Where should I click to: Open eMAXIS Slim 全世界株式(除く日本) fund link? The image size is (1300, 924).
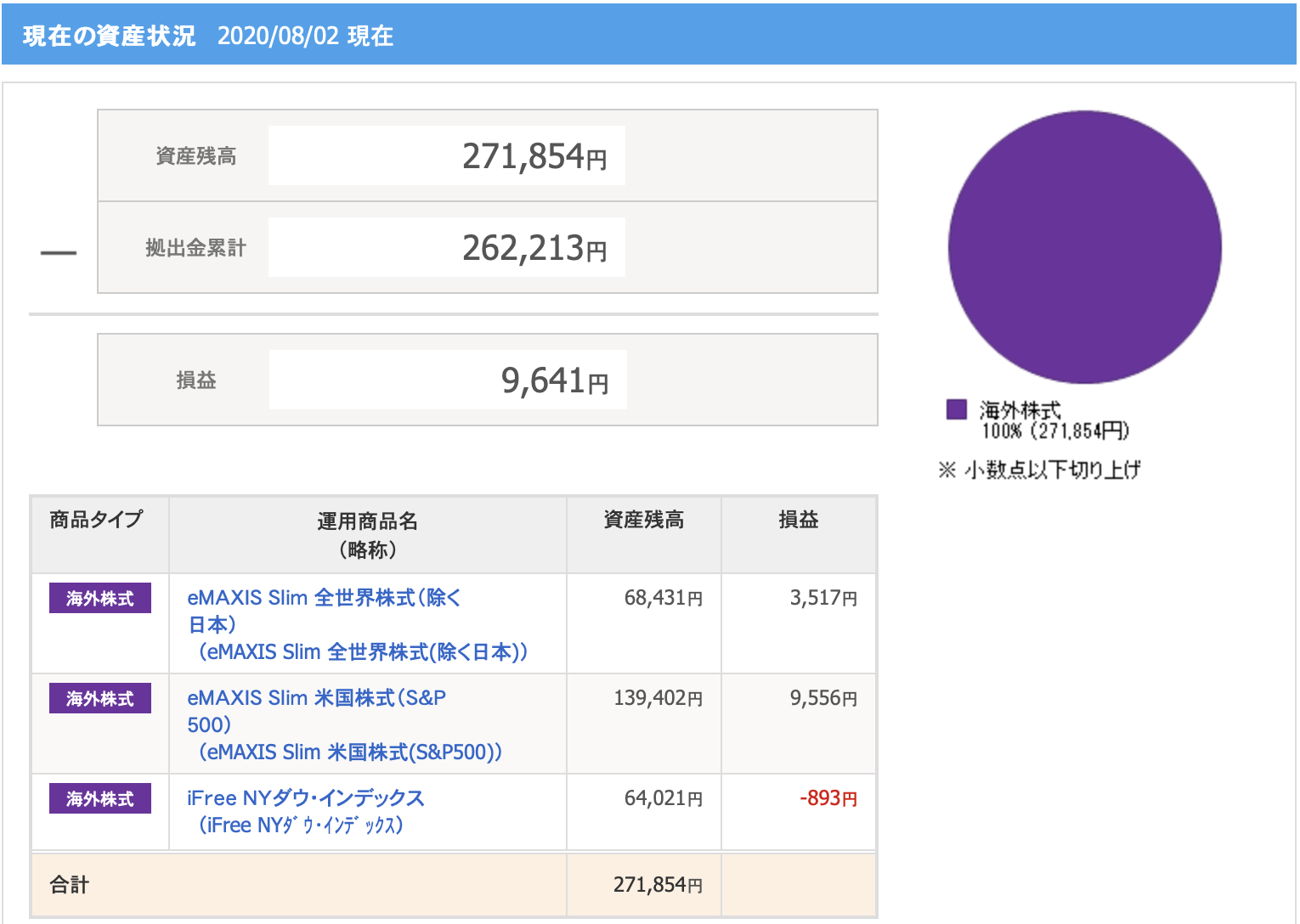[x=357, y=624]
